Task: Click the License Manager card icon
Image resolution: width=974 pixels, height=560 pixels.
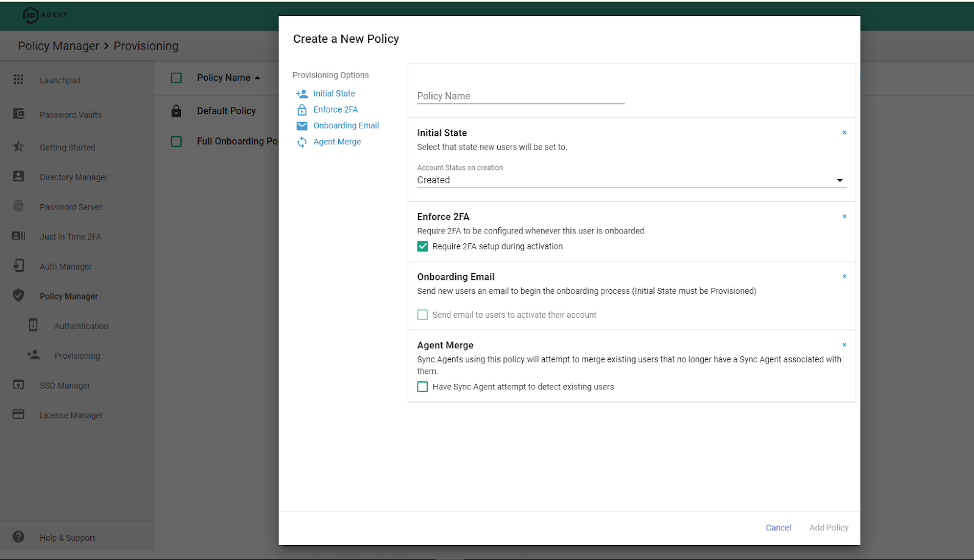Action: point(19,414)
